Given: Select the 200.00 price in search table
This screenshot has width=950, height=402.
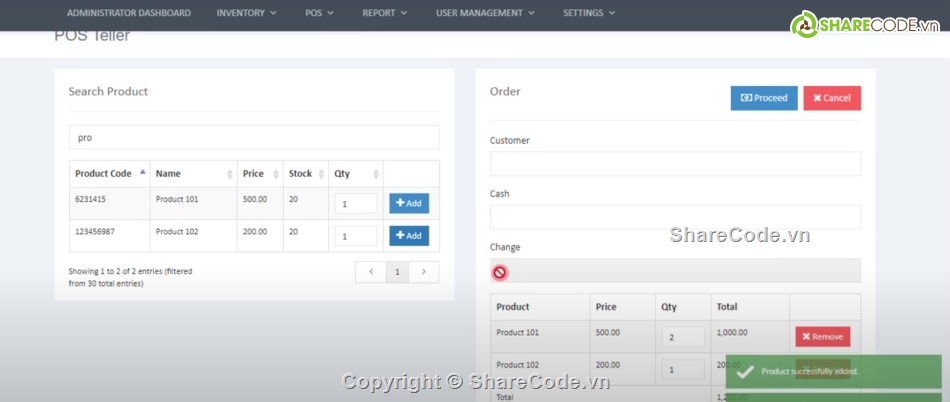Looking at the screenshot, I should click(255, 231).
